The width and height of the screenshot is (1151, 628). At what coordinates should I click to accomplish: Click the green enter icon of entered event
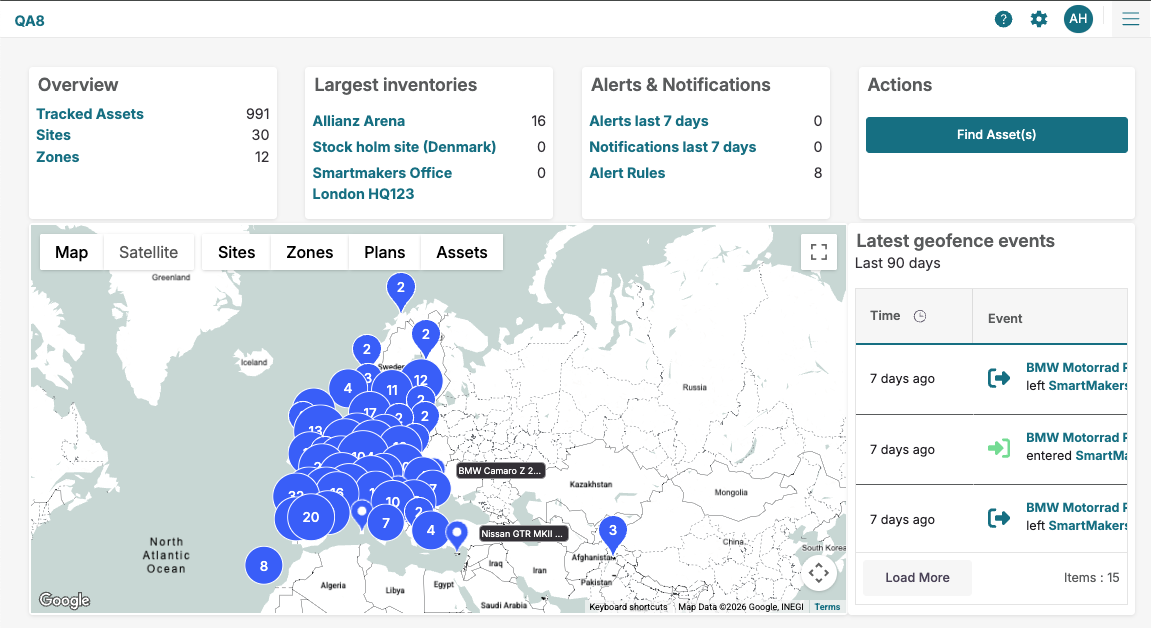pyautogui.click(x=999, y=448)
